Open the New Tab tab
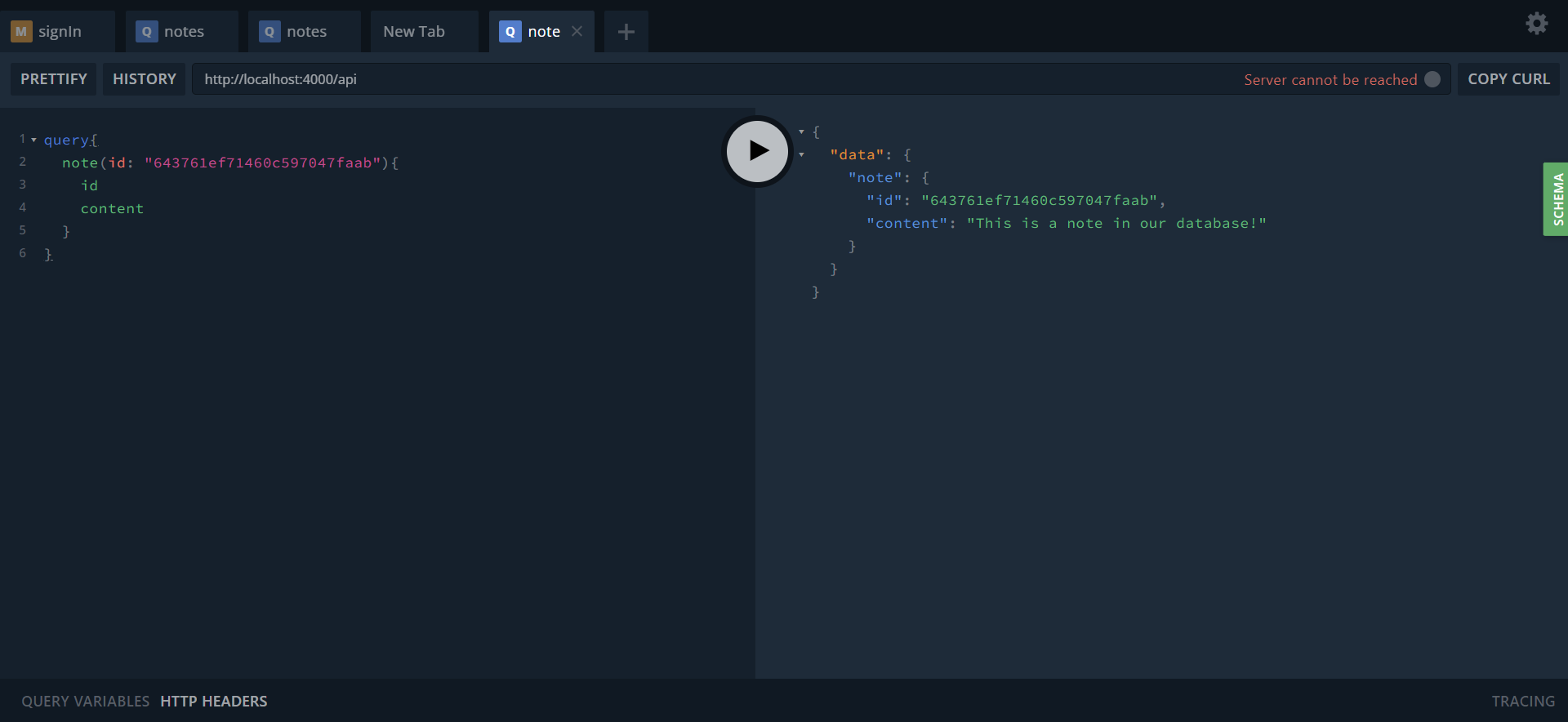 (x=424, y=32)
